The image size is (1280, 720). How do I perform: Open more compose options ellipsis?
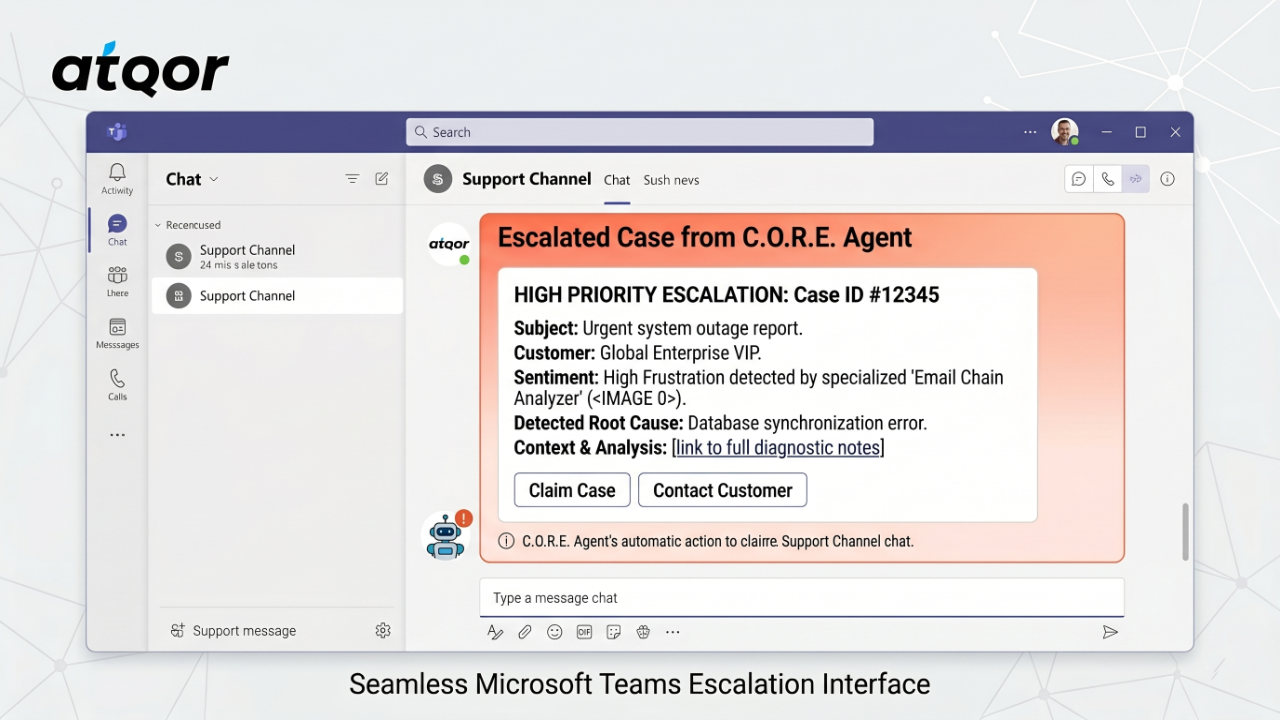pos(673,632)
